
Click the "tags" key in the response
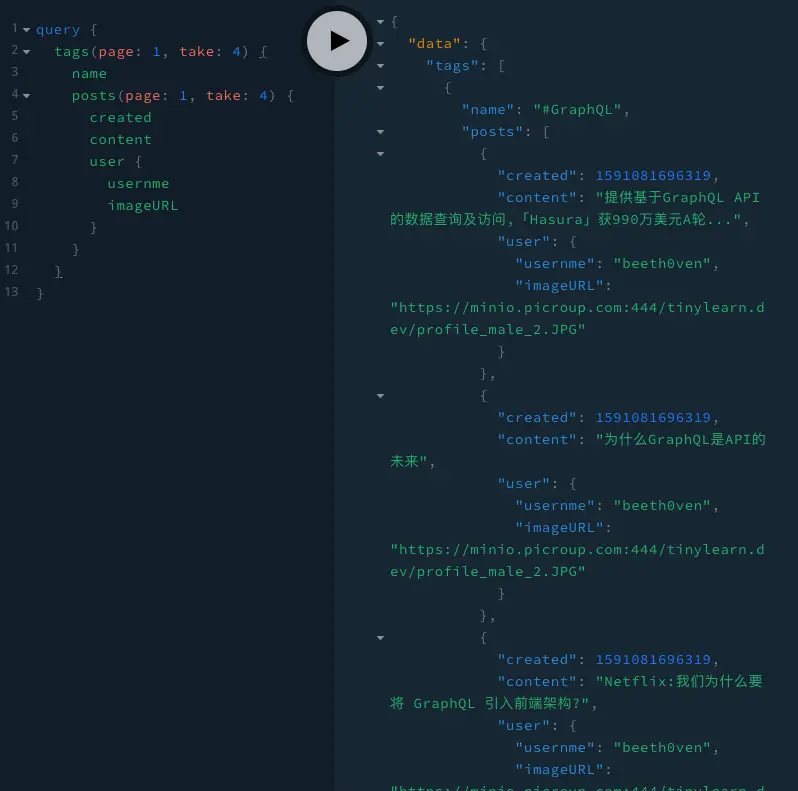[452, 66]
